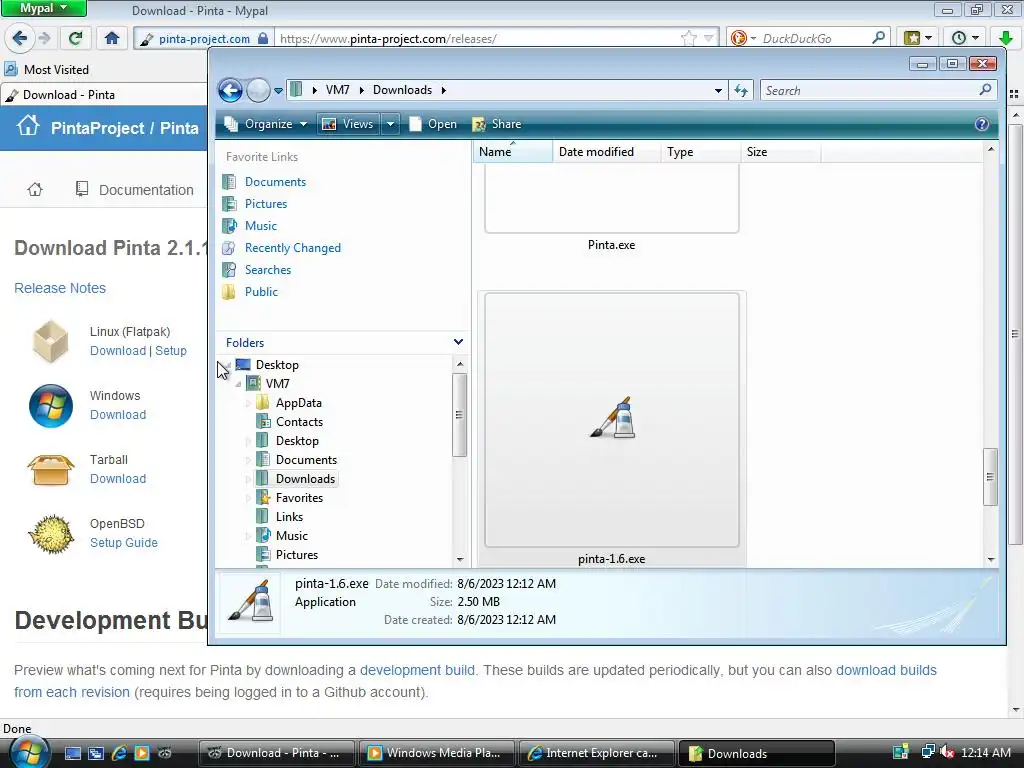This screenshot has width=1024, height=768.
Task: Collapse the Folders pane chevron
Action: 458,342
